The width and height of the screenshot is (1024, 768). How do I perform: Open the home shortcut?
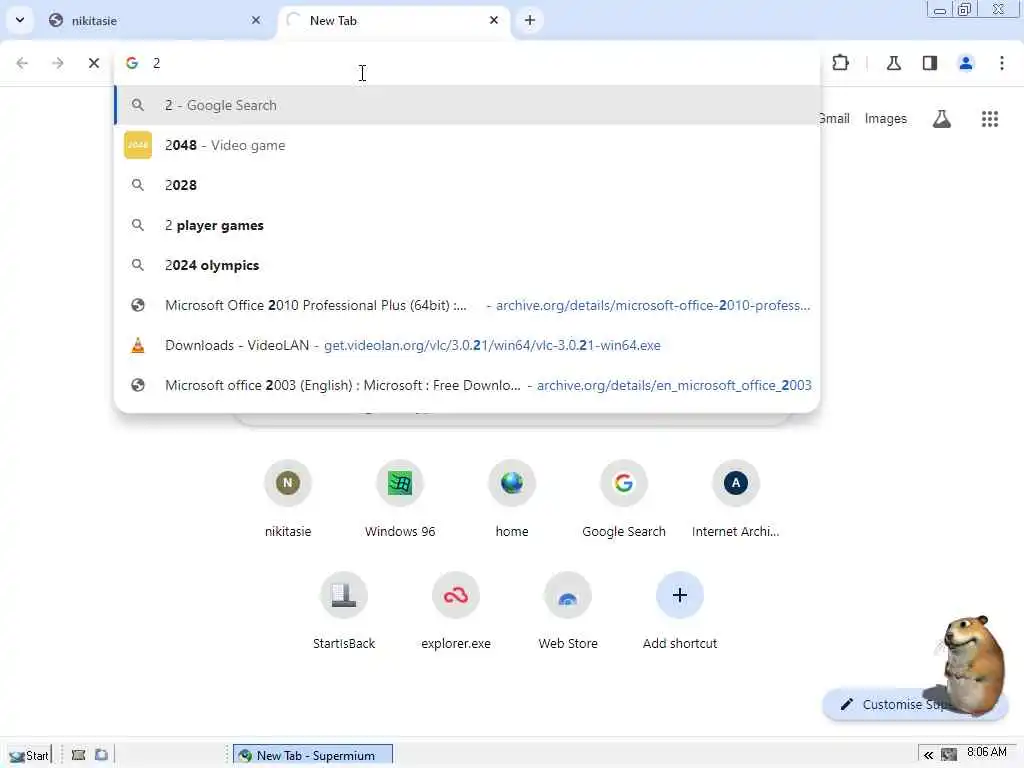(x=512, y=500)
